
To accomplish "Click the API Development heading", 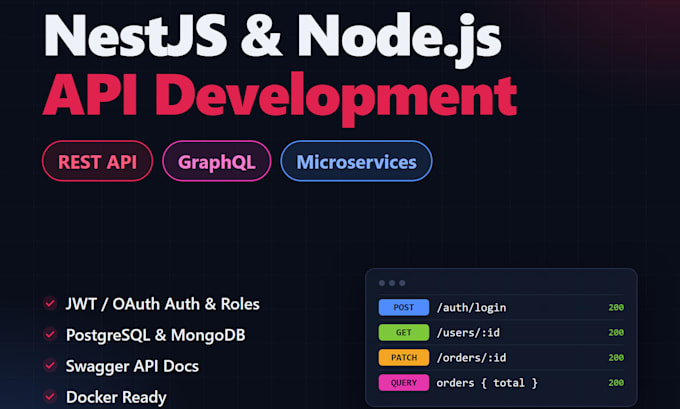I will click(x=280, y=98).
